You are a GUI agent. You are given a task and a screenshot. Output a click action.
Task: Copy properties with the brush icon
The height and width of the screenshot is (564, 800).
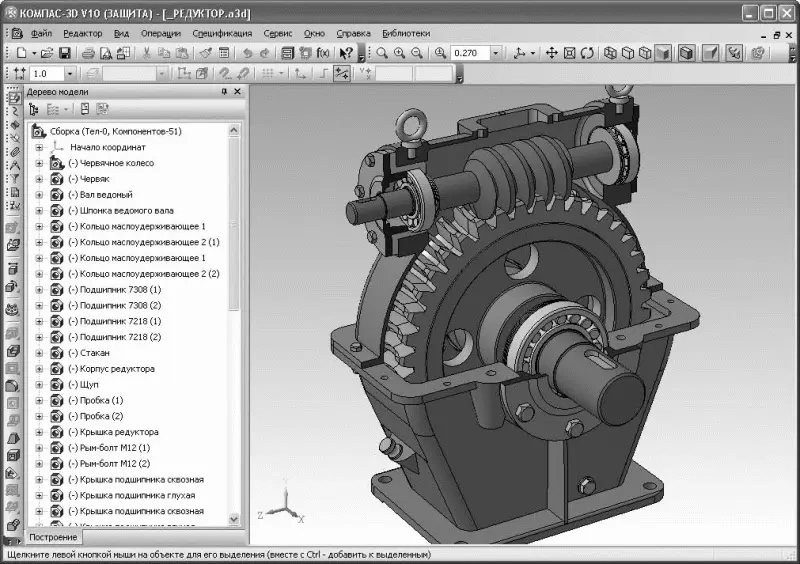(x=206, y=53)
